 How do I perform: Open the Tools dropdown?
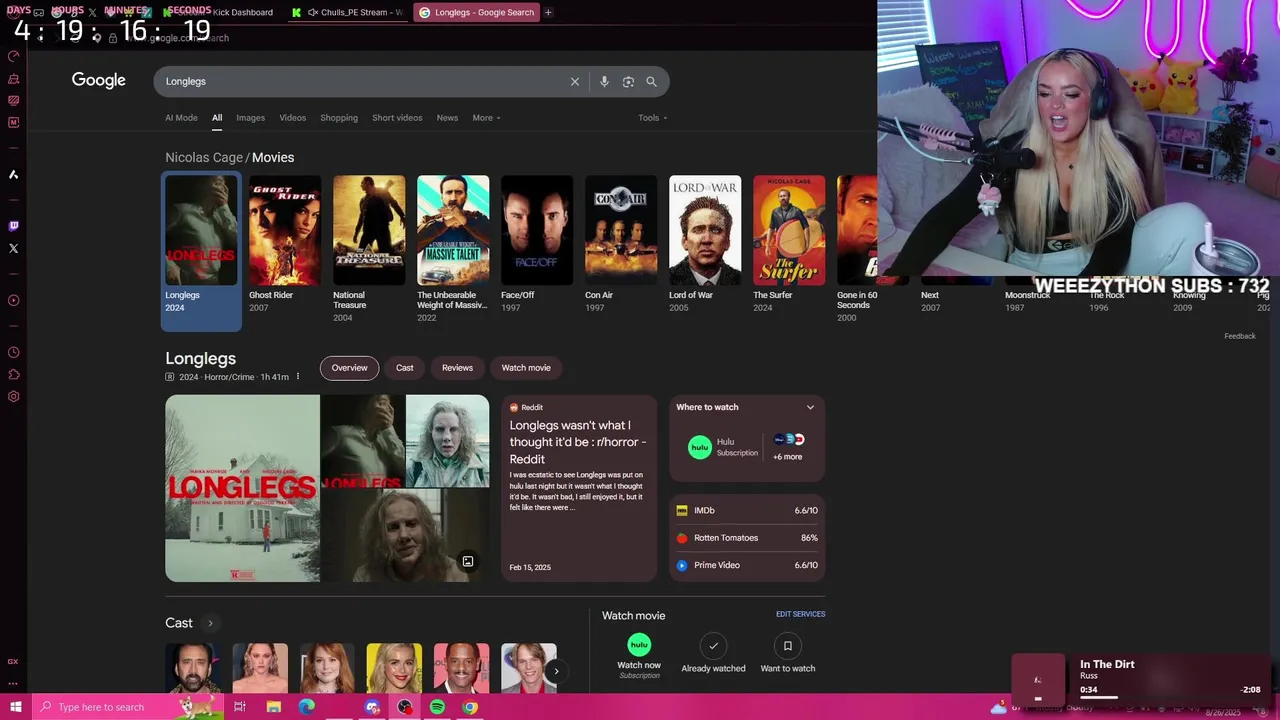point(653,118)
